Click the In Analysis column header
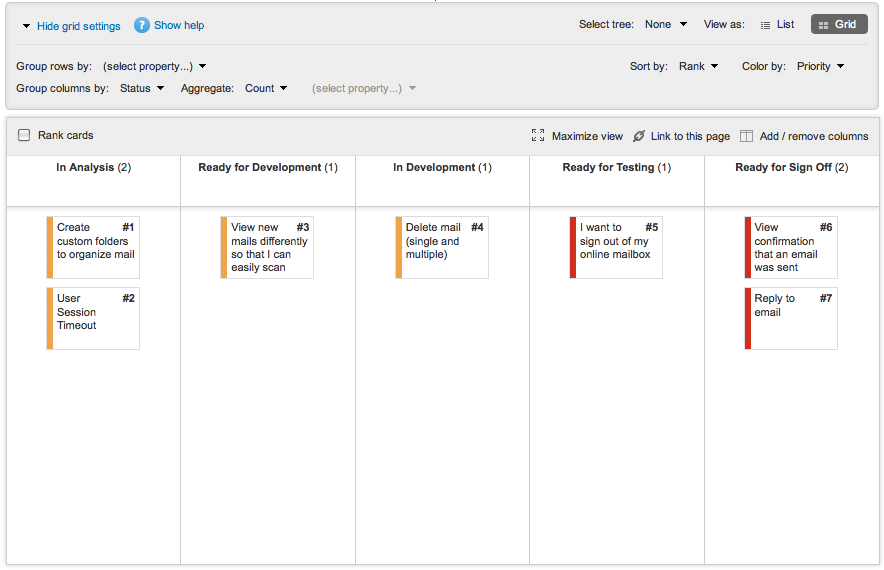Viewport: 884px width, 570px height. click(93, 168)
